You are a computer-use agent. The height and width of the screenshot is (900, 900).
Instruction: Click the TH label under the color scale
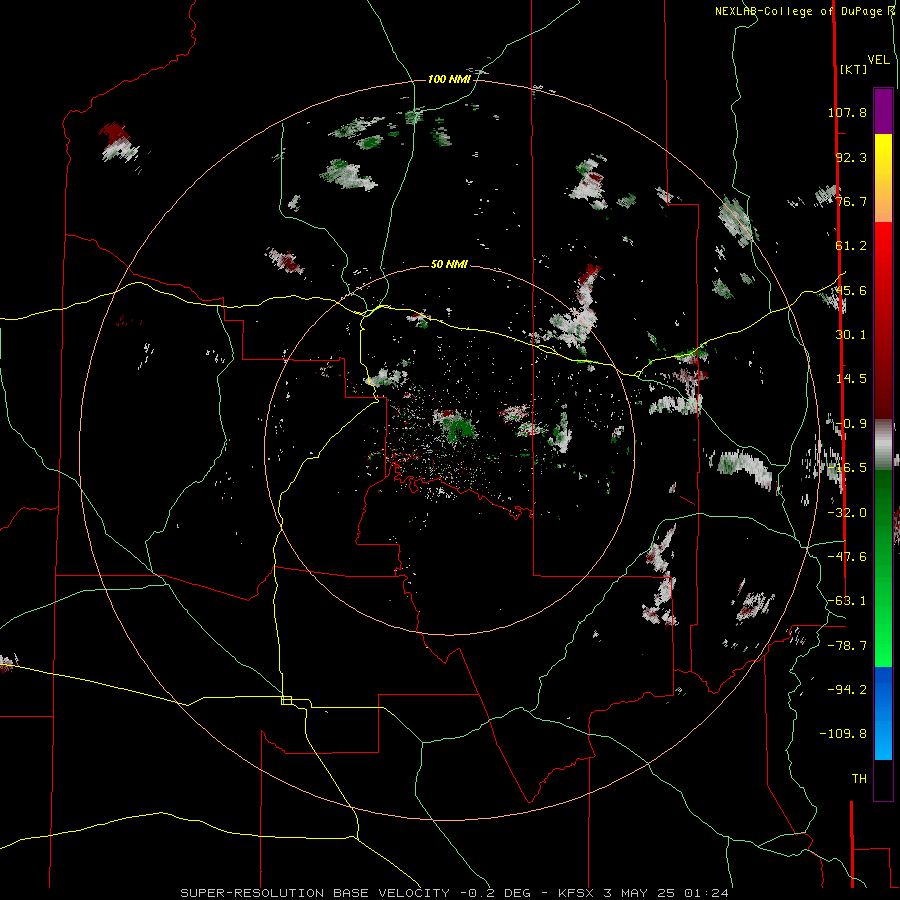[x=859, y=779]
